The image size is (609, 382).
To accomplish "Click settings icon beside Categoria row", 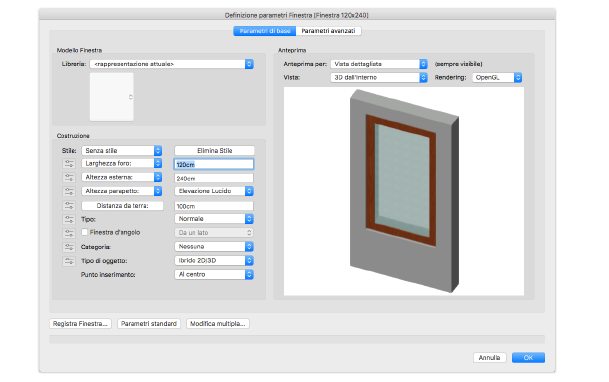I will coord(69,247).
